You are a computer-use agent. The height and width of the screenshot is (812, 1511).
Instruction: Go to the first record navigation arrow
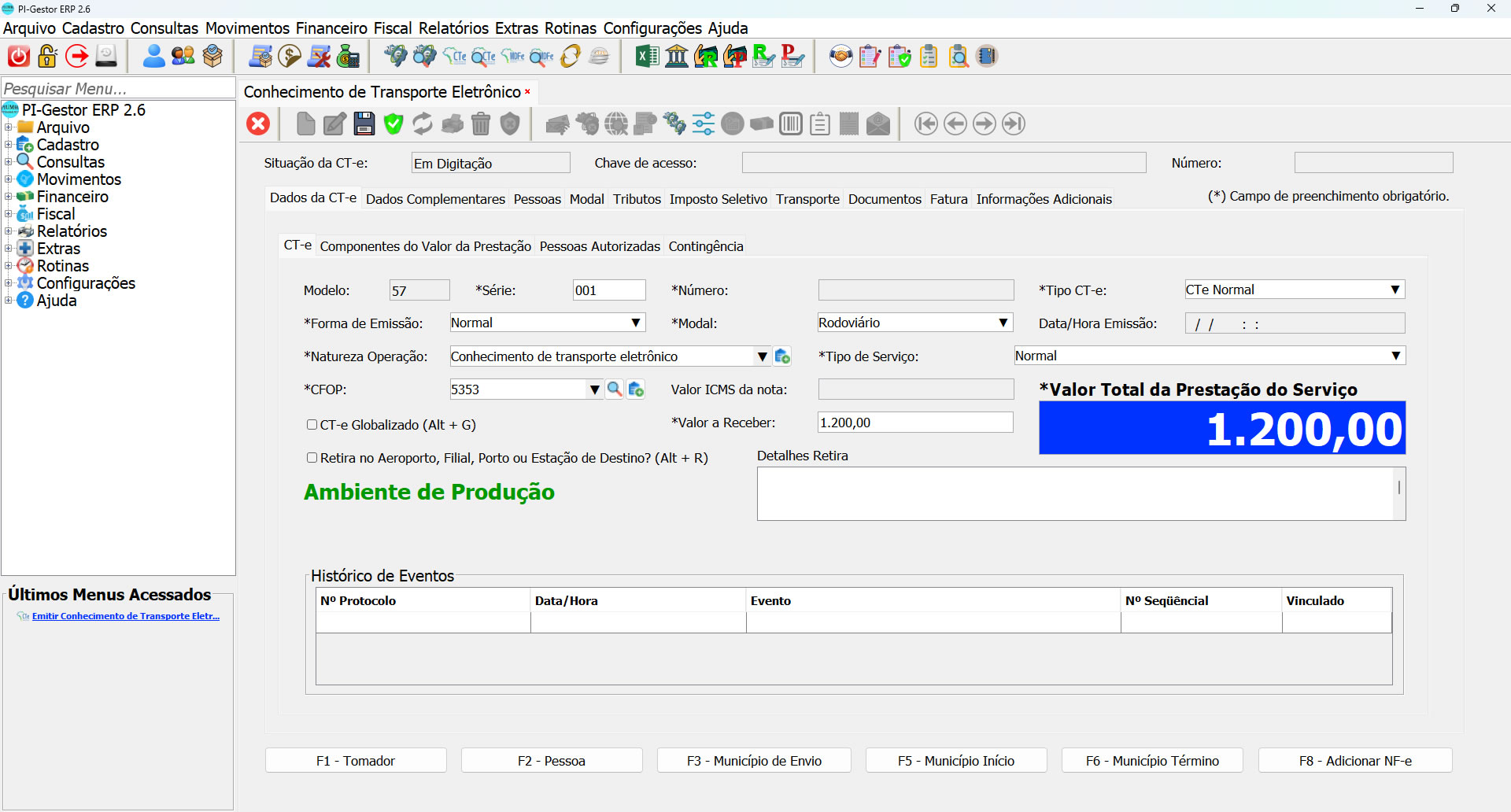pos(926,124)
